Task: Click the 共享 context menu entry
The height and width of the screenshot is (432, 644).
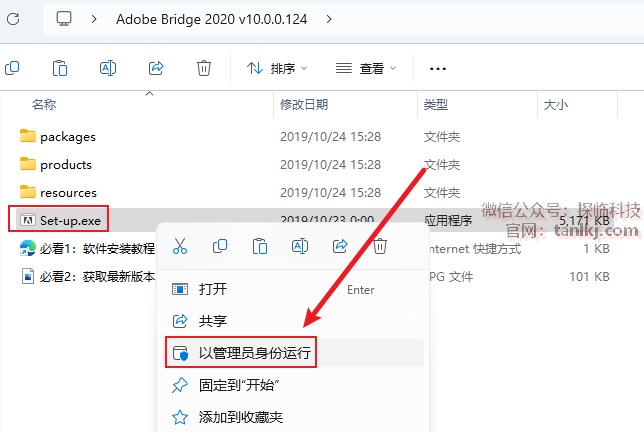Action: click(213, 321)
